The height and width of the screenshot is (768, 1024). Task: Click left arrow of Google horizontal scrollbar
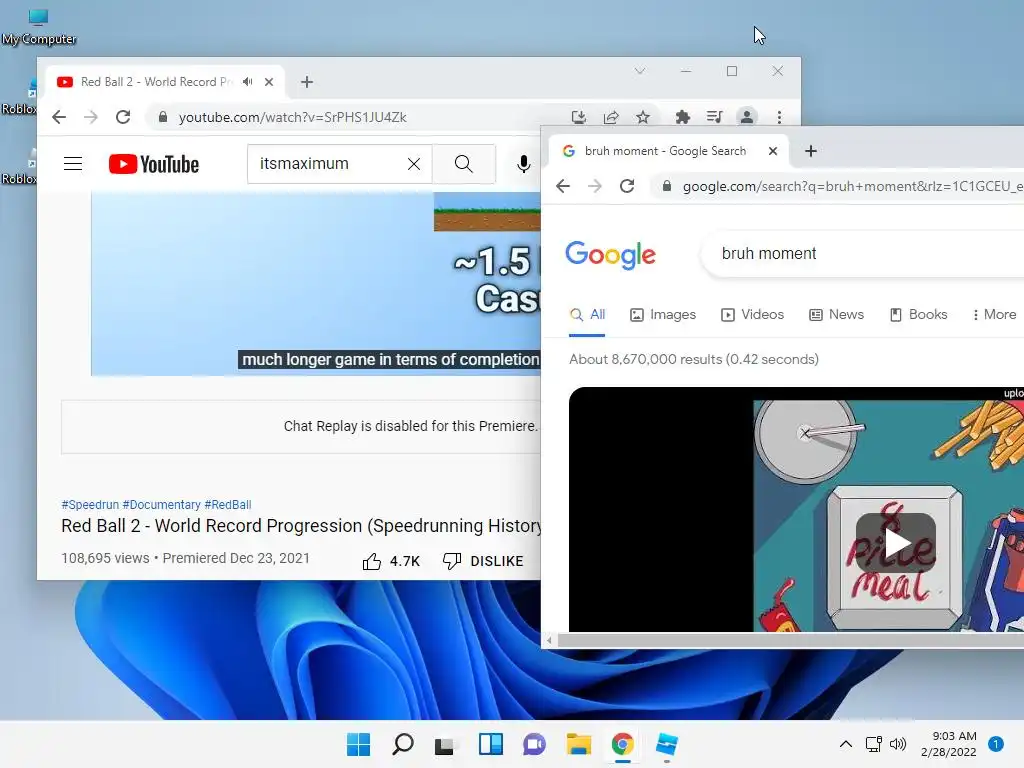click(549, 641)
